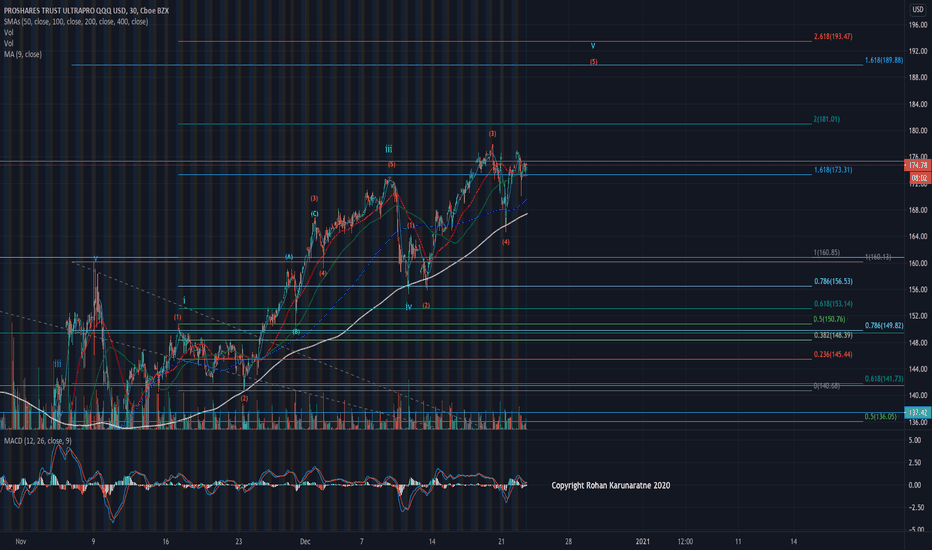This screenshot has width=932, height=550.
Task: Click the 0.786(156.53) Fibonacci label
Action: (833, 281)
